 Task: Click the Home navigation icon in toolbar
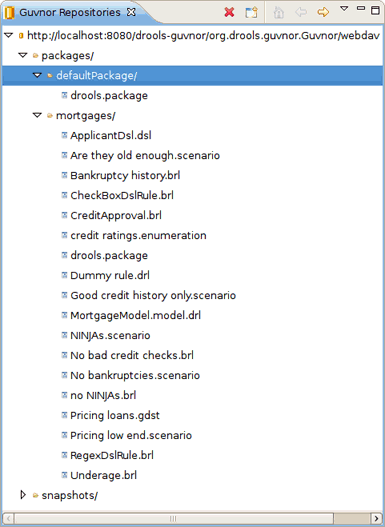point(279,12)
